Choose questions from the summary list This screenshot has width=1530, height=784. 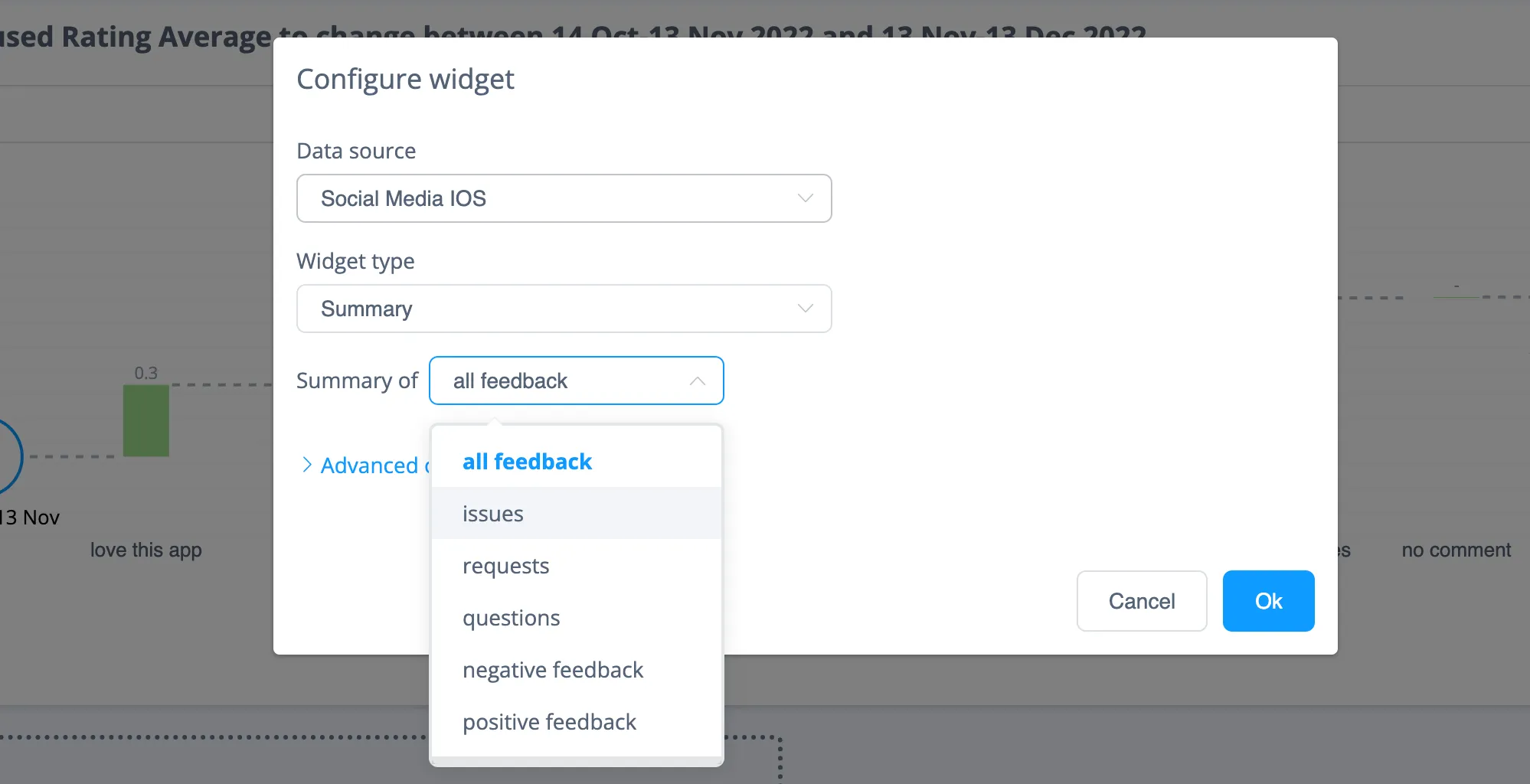511,617
